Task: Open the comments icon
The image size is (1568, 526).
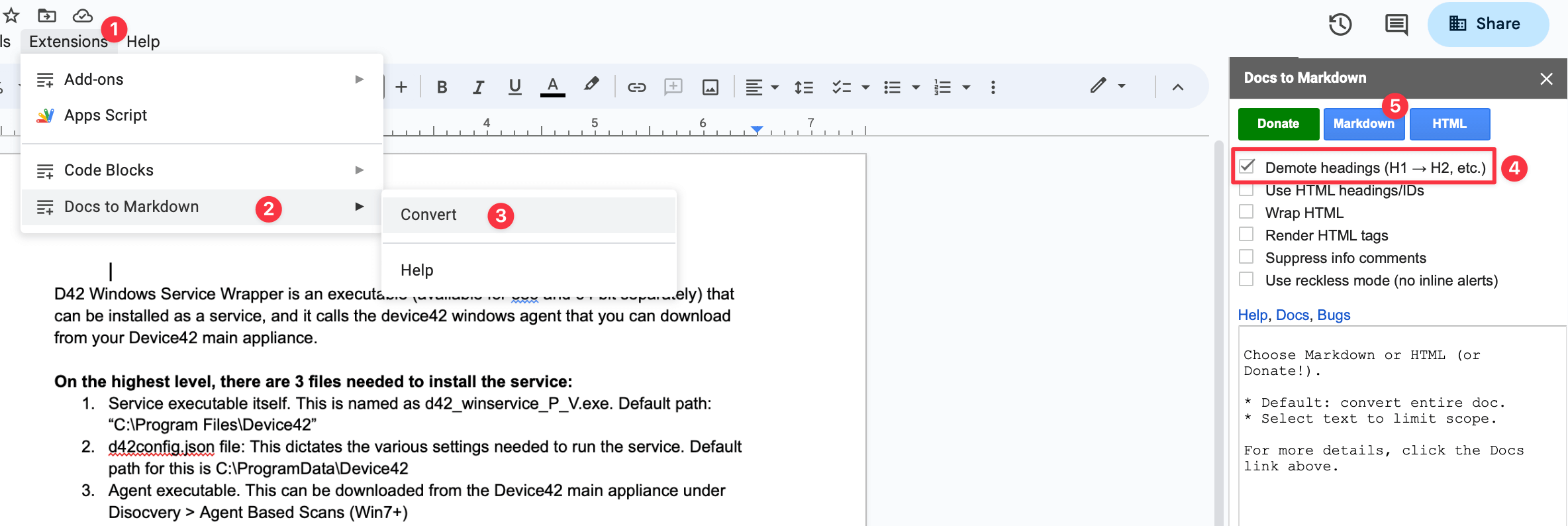Action: (1396, 25)
